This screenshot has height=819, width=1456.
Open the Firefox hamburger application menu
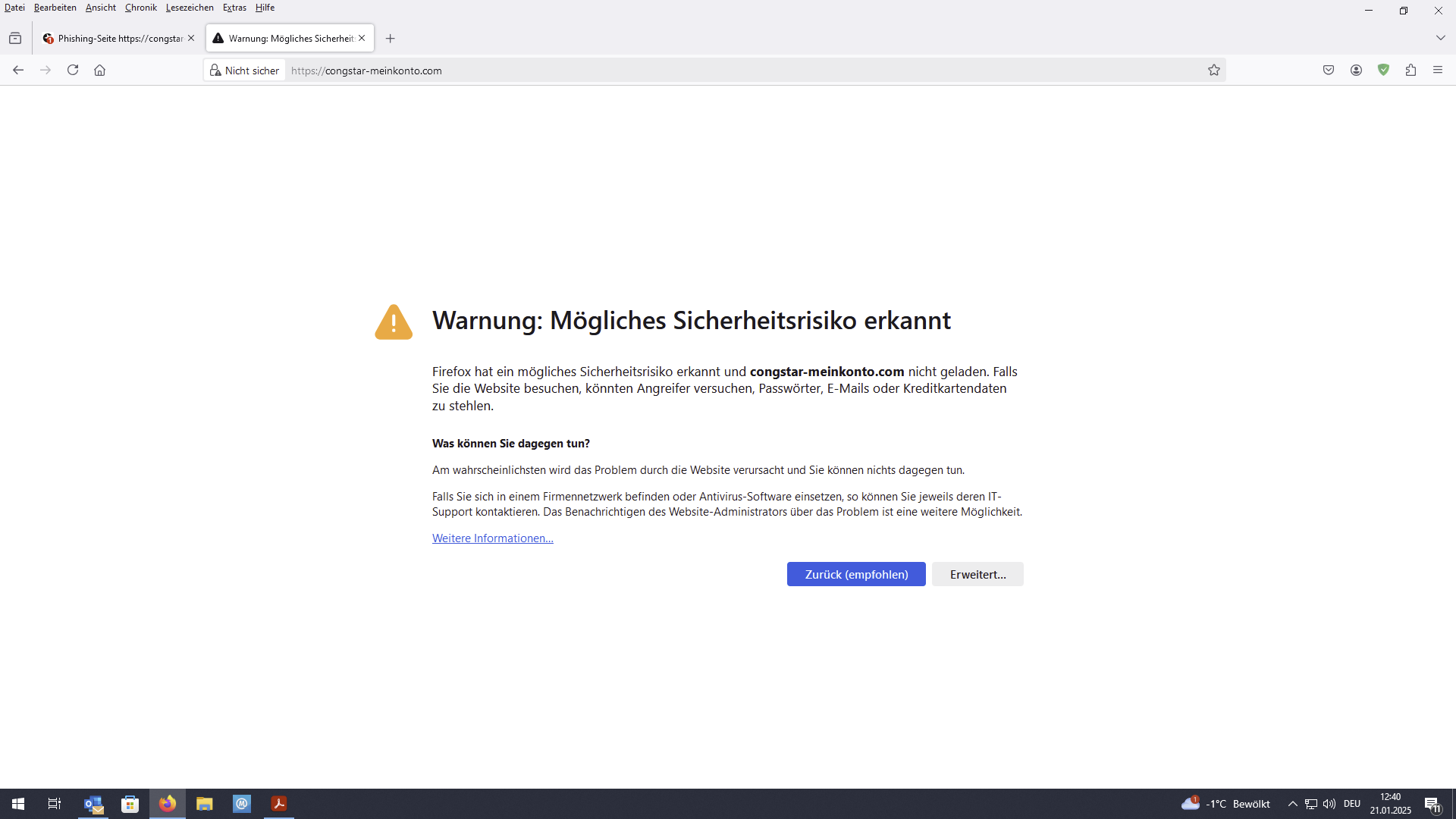1438,71
